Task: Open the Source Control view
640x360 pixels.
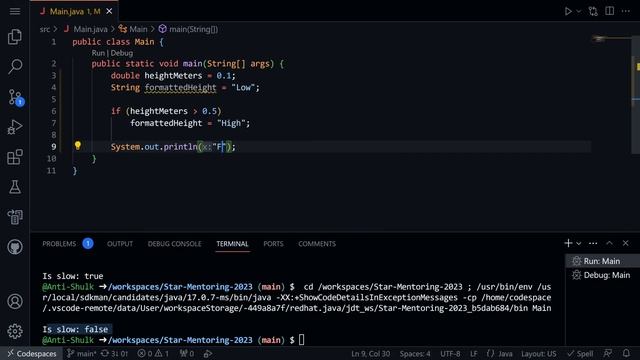Action: pos(16,98)
